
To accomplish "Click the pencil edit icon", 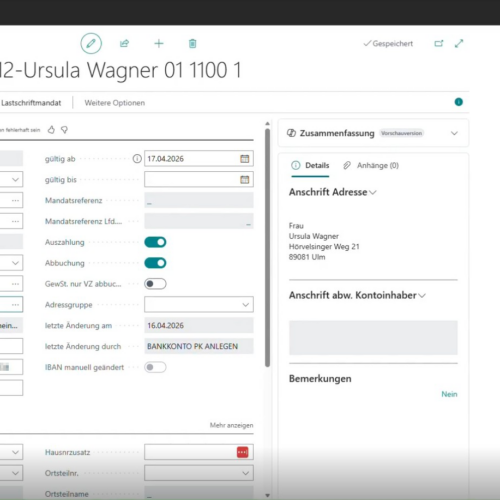I will click(x=91, y=44).
